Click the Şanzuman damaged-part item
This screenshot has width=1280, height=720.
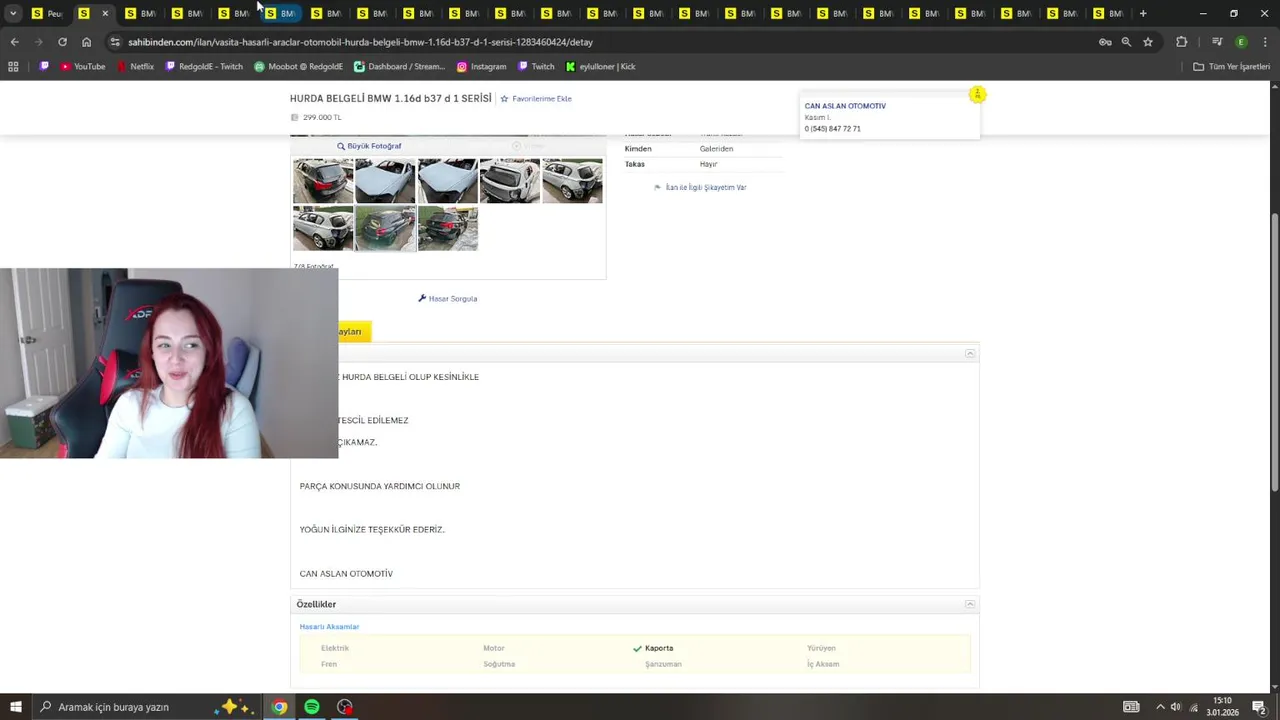click(x=663, y=664)
